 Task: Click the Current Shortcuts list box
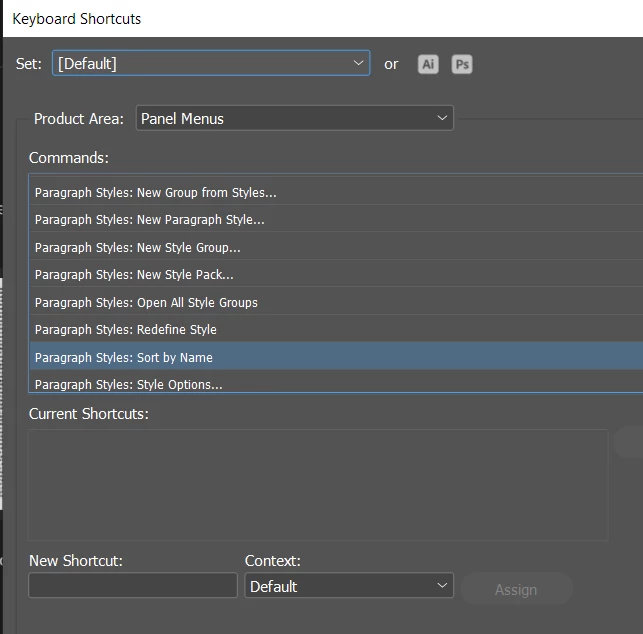click(318, 485)
